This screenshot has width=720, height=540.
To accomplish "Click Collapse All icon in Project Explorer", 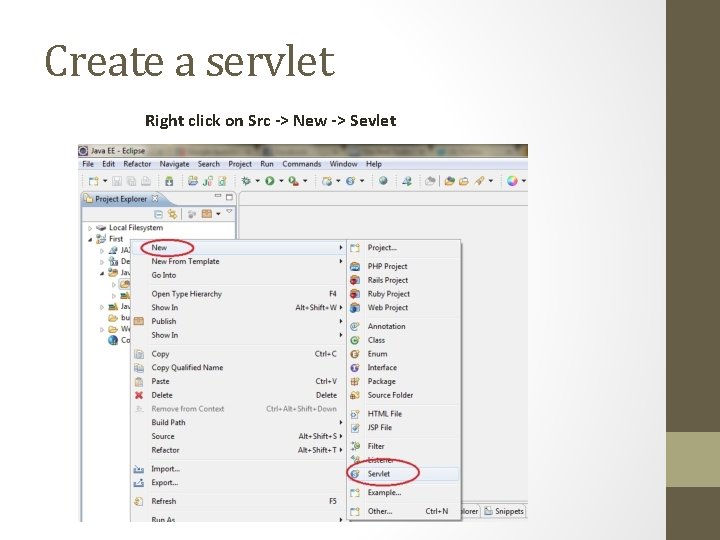I will (x=158, y=214).
